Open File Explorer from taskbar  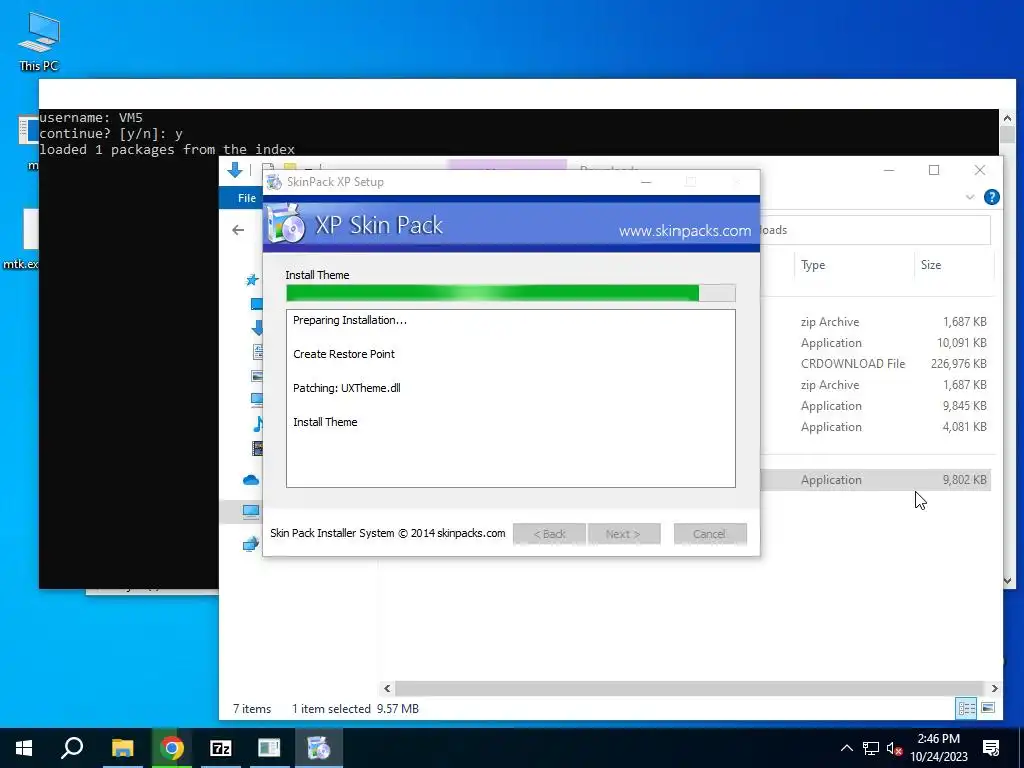(x=122, y=748)
